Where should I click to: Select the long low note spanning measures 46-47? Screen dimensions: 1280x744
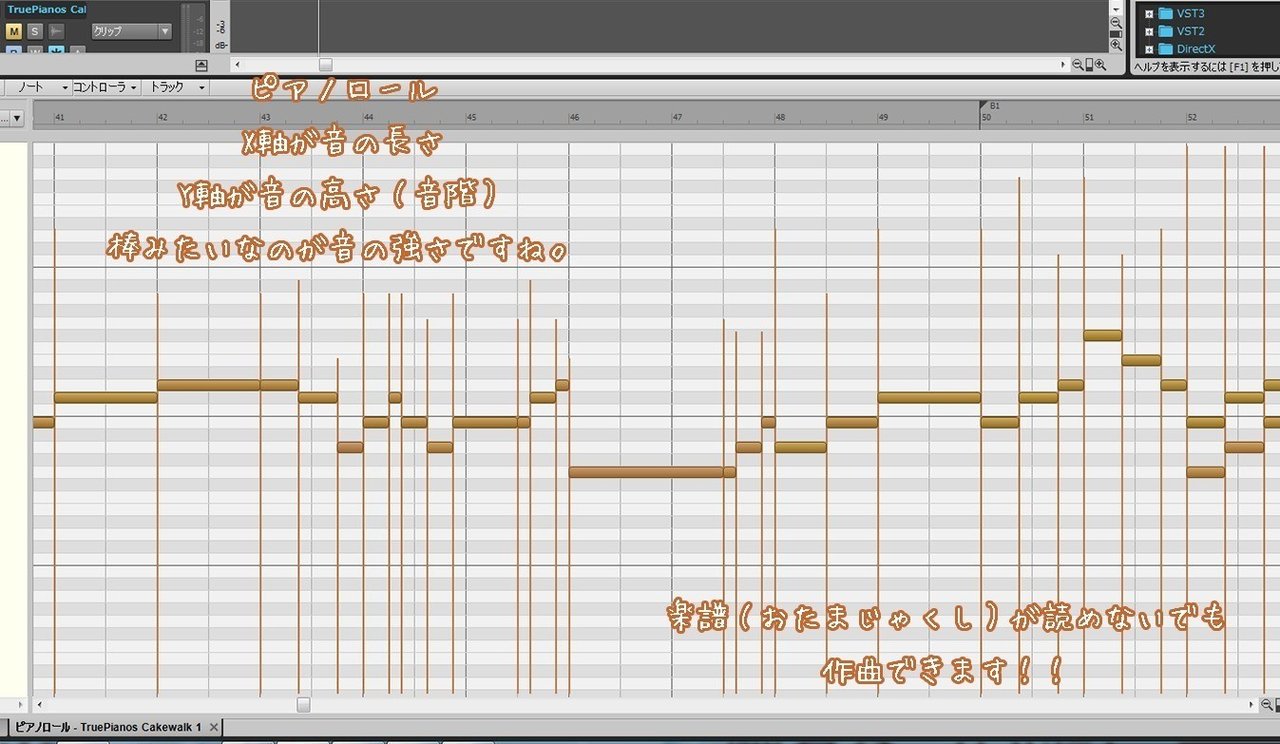click(x=646, y=472)
